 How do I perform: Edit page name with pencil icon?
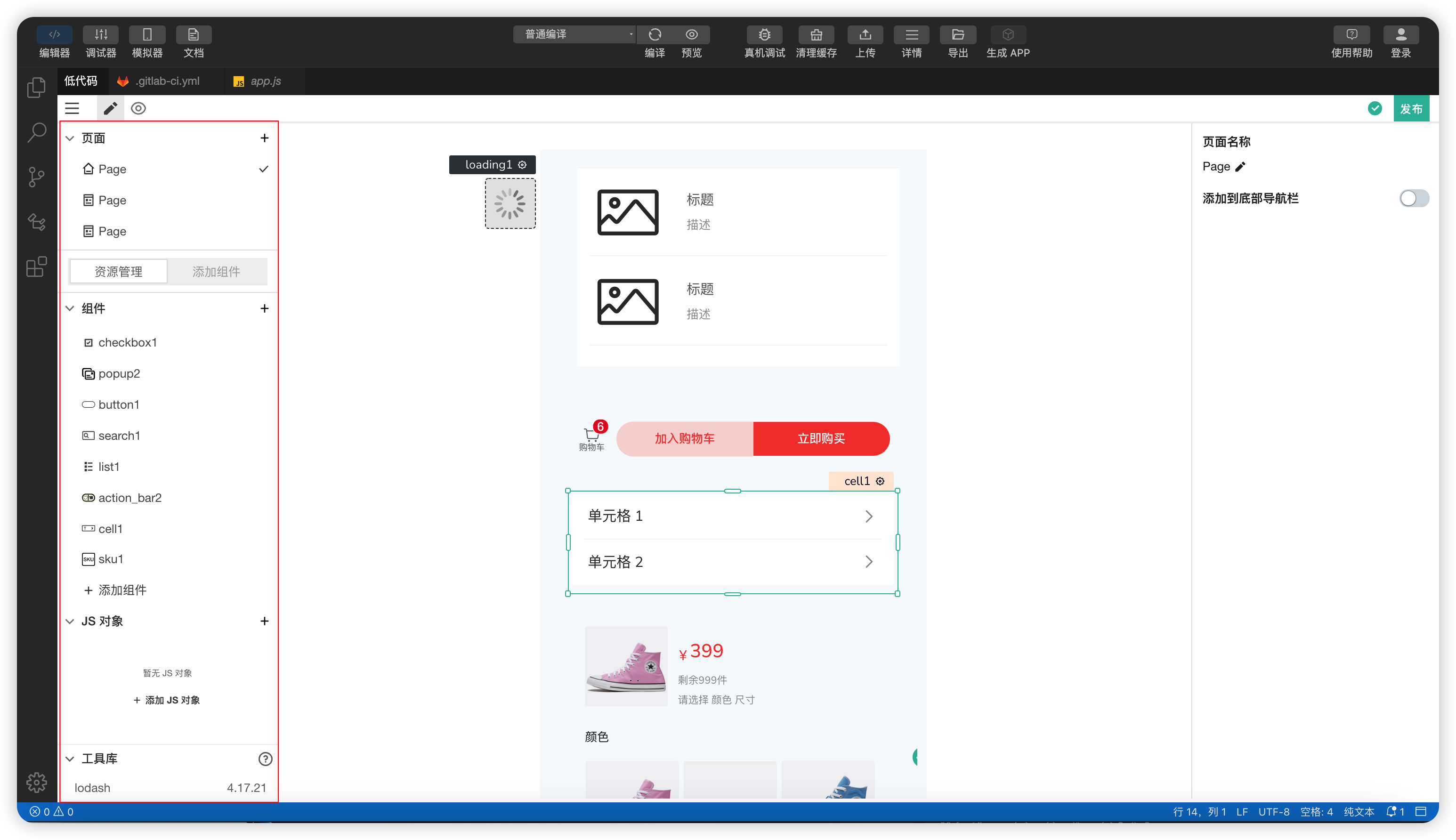(1240, 167)
